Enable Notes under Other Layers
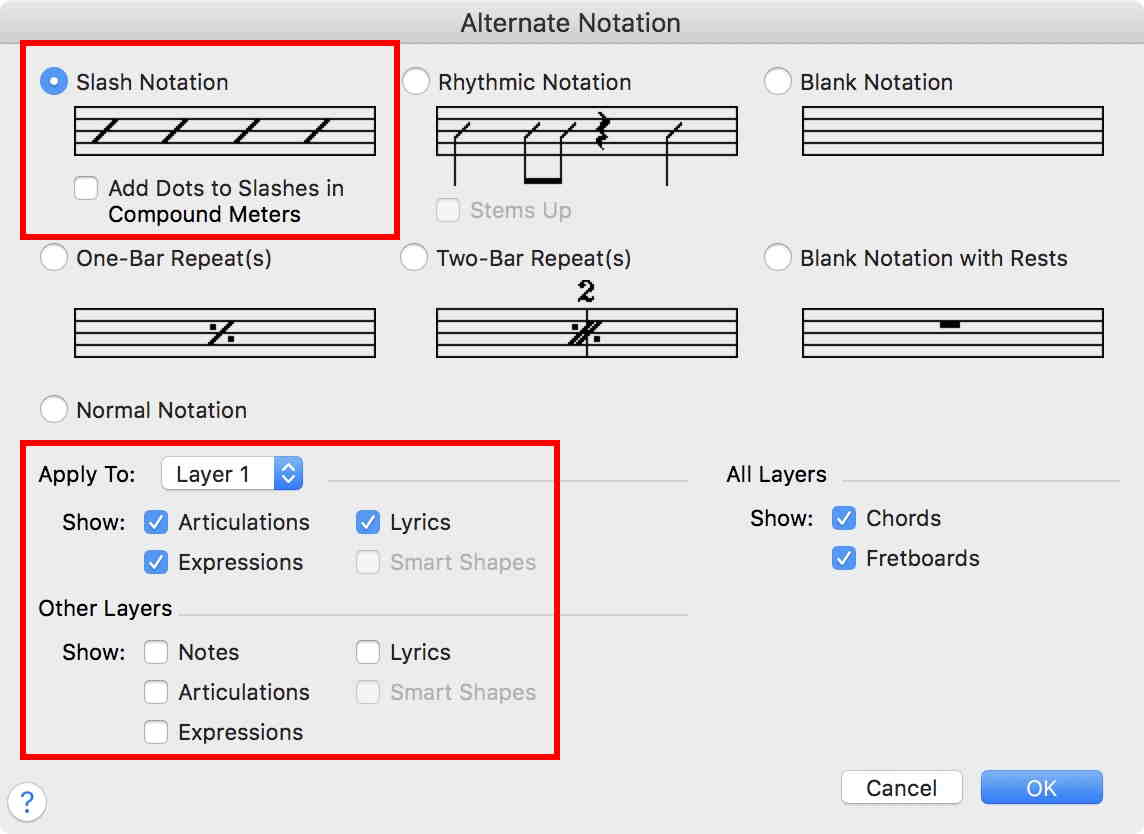The width and height of the screenshot is (1144, 834). coord(156,652)
